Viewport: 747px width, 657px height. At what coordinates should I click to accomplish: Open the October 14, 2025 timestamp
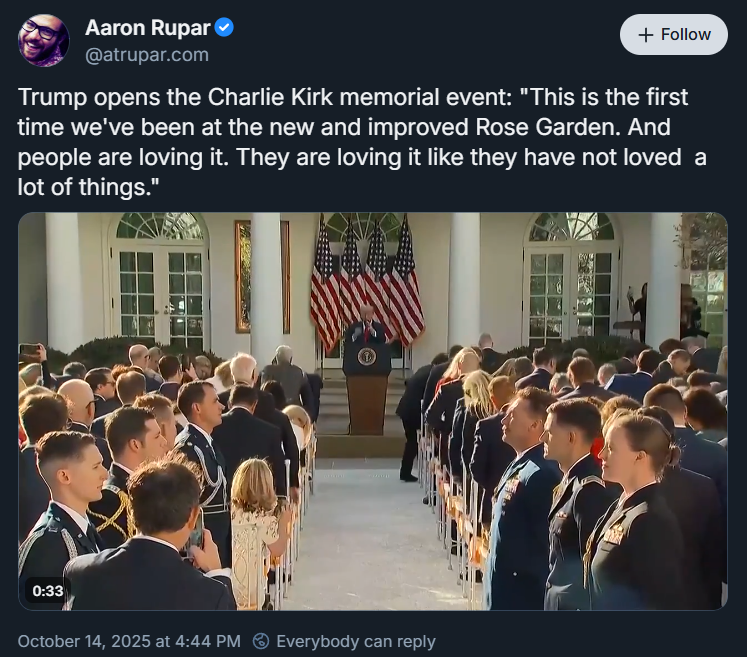pyautogui.click(x=129, y=640)
